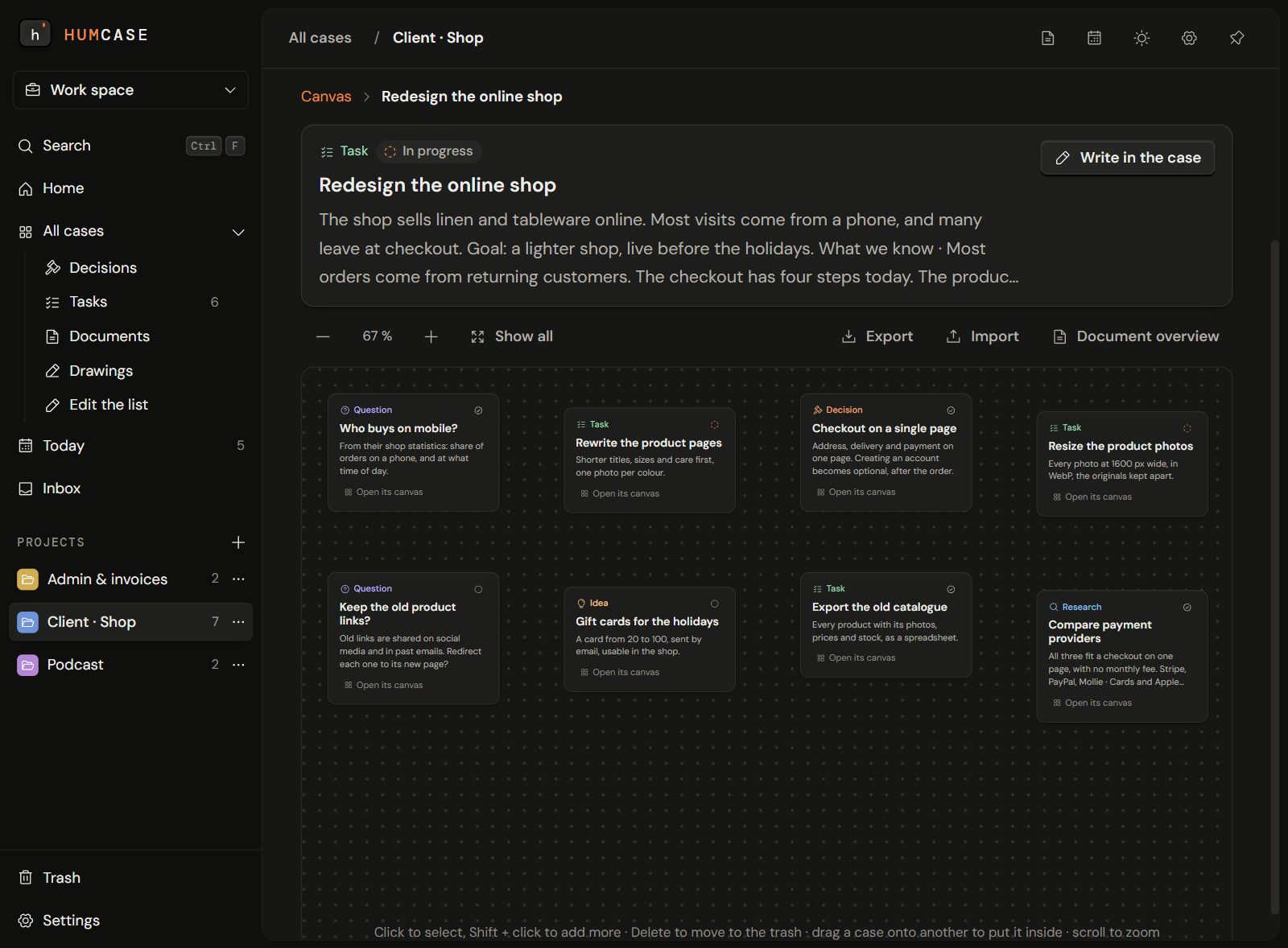Click the Drawings pencil icon
Image resolution: width=1288 pixels, height=948 pixels.
pos(52,371)
